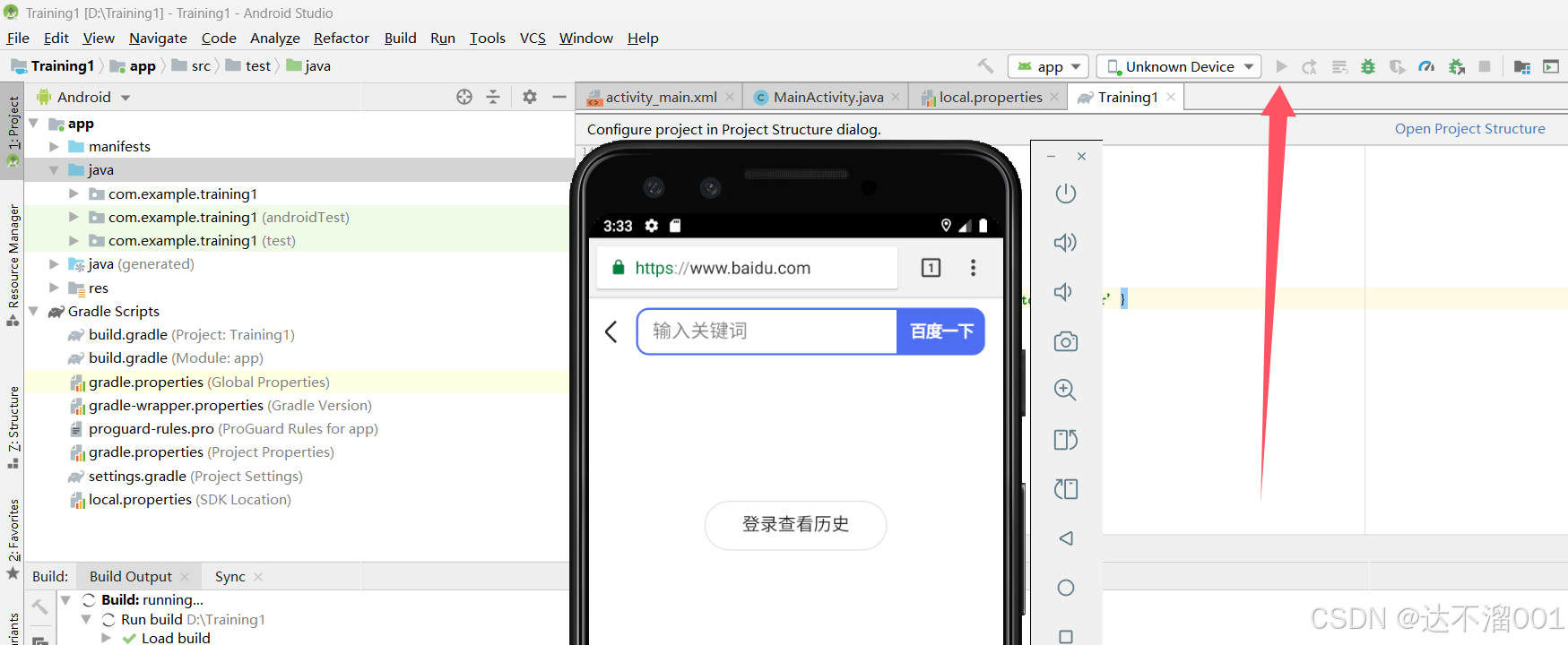The image size is (1568, 645).
Task: Open the browser three-dot menu
Action: [973, 268]
